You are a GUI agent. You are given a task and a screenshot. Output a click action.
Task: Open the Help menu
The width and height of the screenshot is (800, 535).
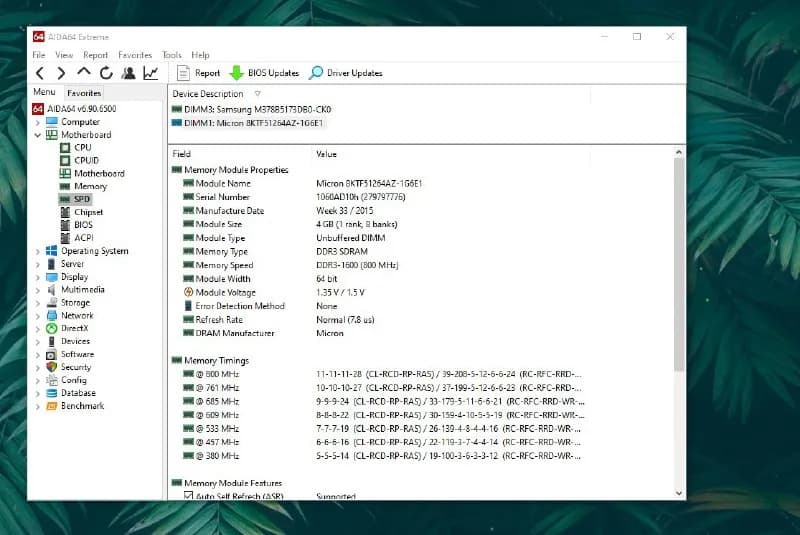200,55
